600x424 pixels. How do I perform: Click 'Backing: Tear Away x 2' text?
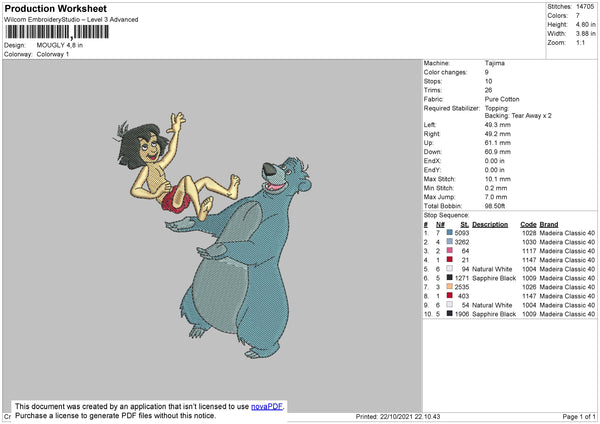coord(518,116)
